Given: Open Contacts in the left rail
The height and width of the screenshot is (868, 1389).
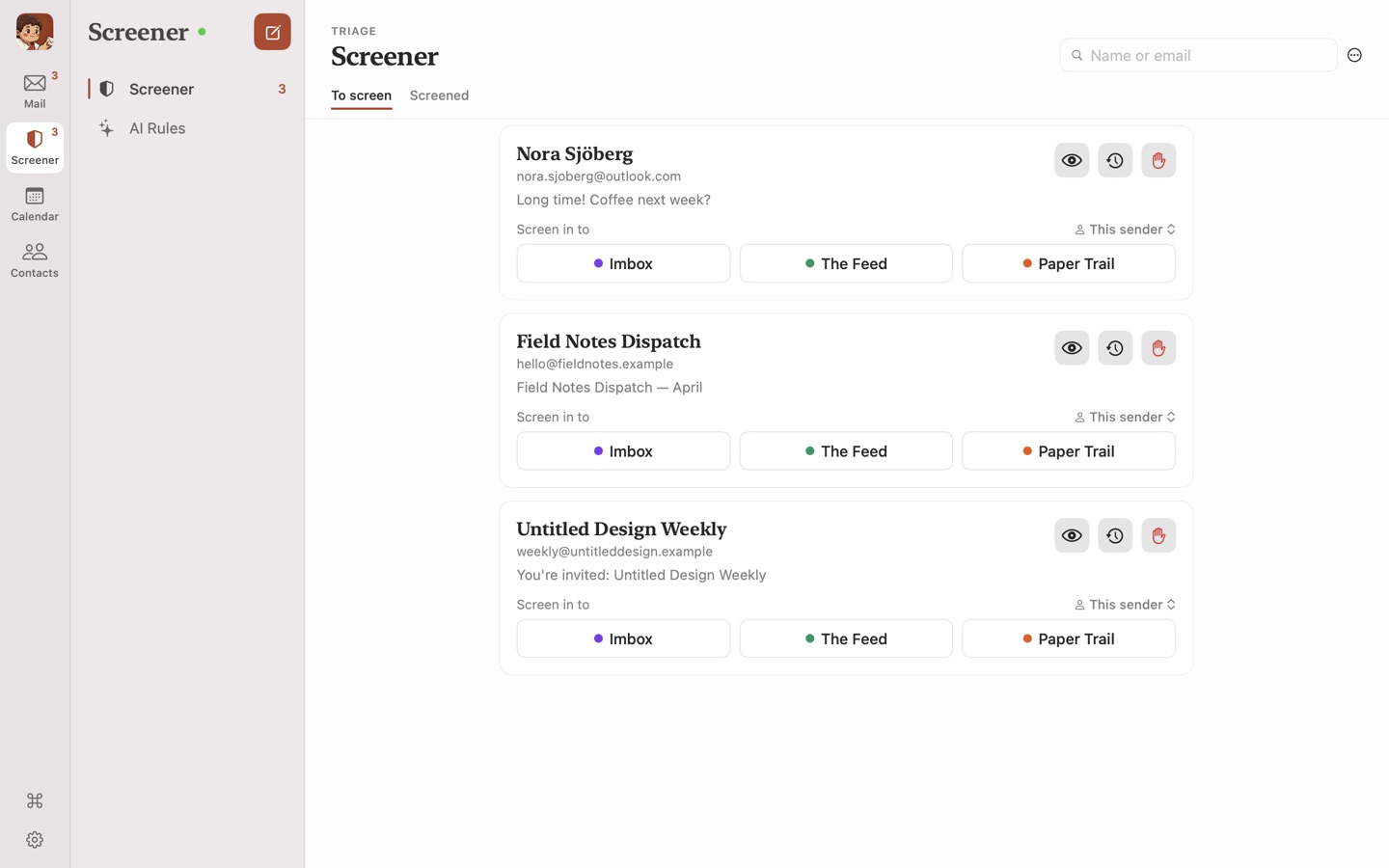Looking at the screenshot, I should (x=35, y=259).
